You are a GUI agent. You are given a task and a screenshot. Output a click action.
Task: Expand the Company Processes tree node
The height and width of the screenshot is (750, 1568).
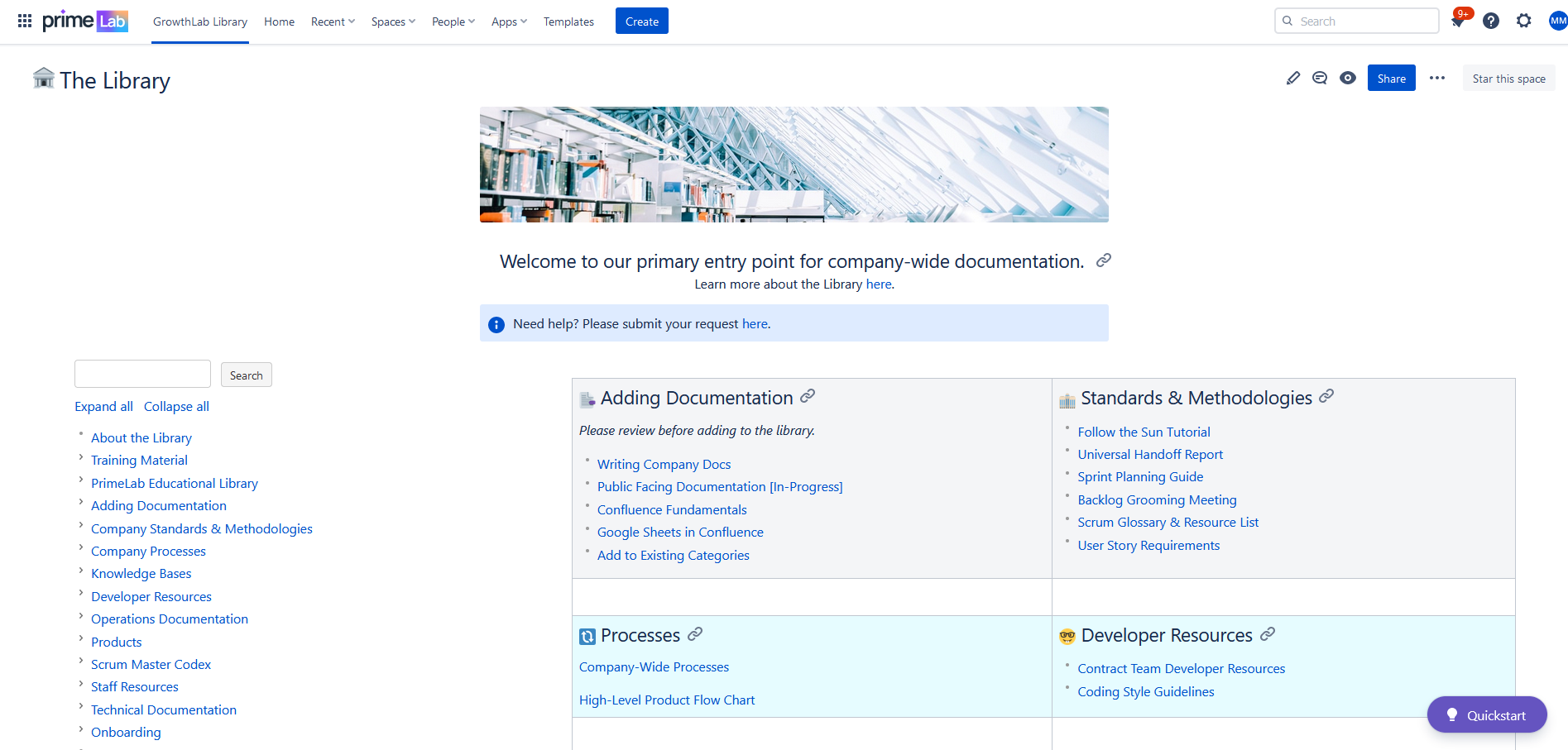81,549
